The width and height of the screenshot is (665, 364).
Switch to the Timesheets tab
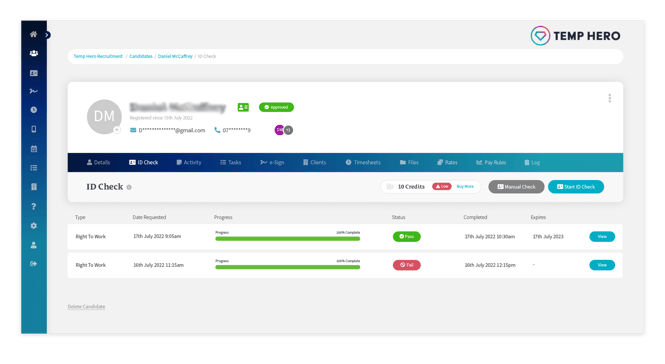[363, 162]
